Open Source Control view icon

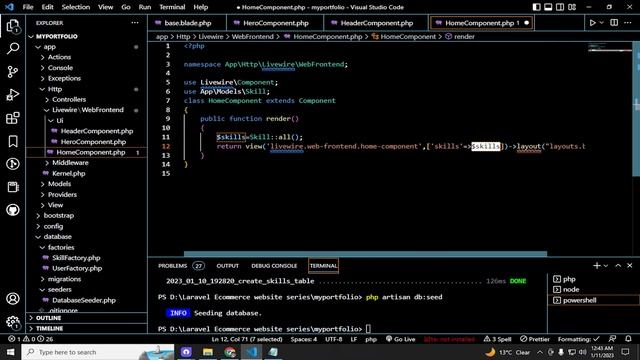point(13,72)
